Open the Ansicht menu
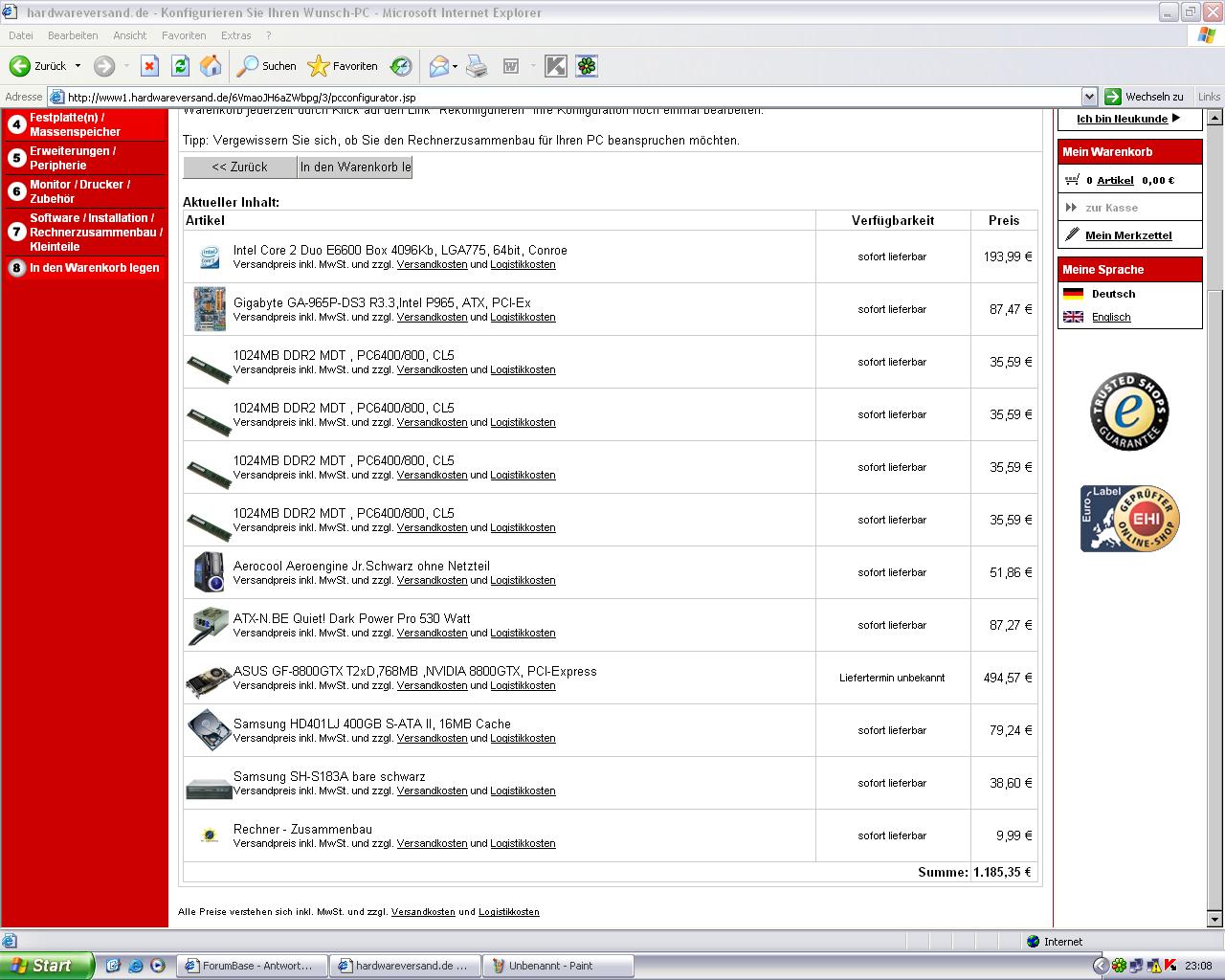The width and height of the screenshot is (1225, 980). 130,35
